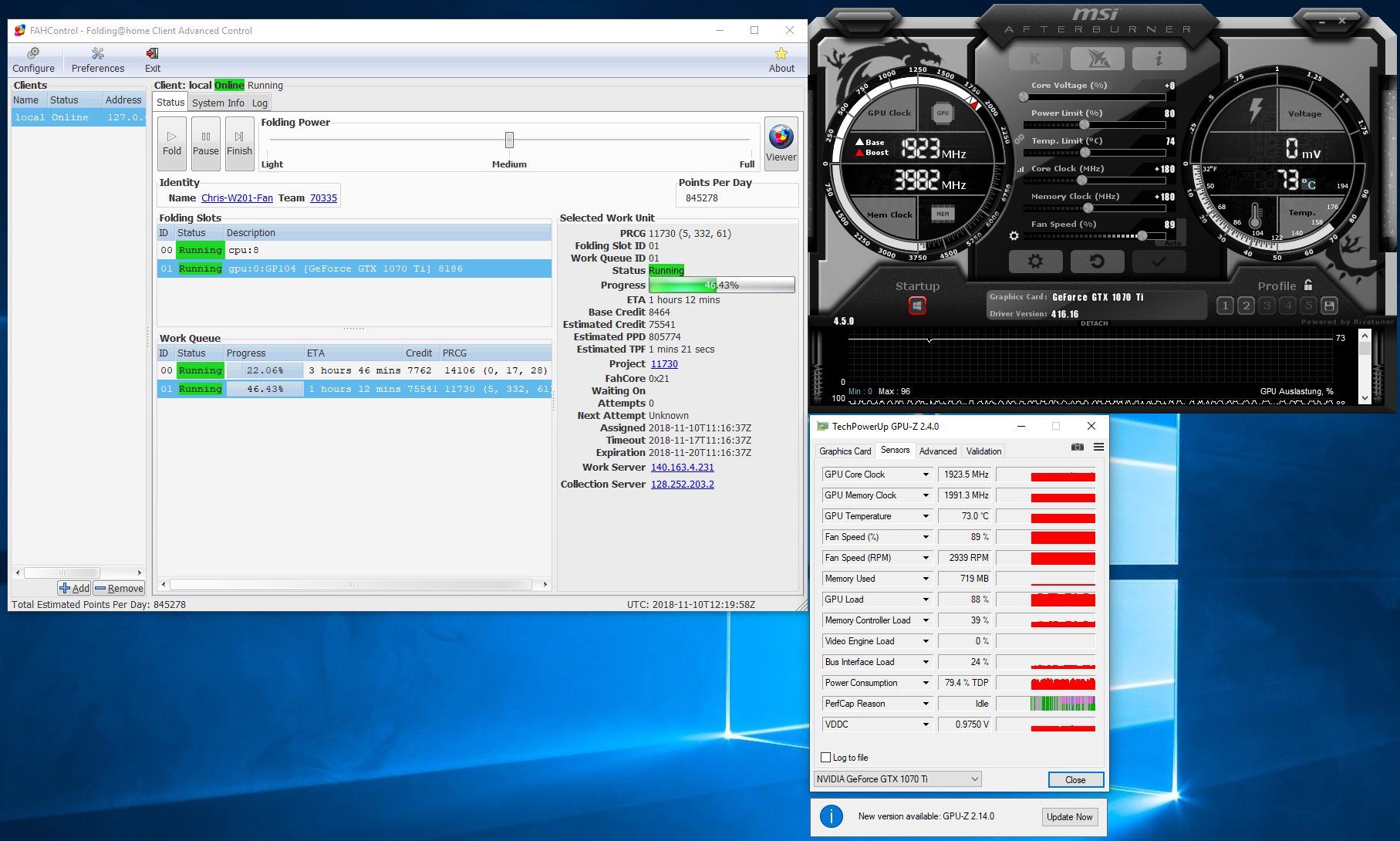Screen dimensions: 1400x841
Task: Select the cpu:8 folding slot row
Action: pos(354,250)
